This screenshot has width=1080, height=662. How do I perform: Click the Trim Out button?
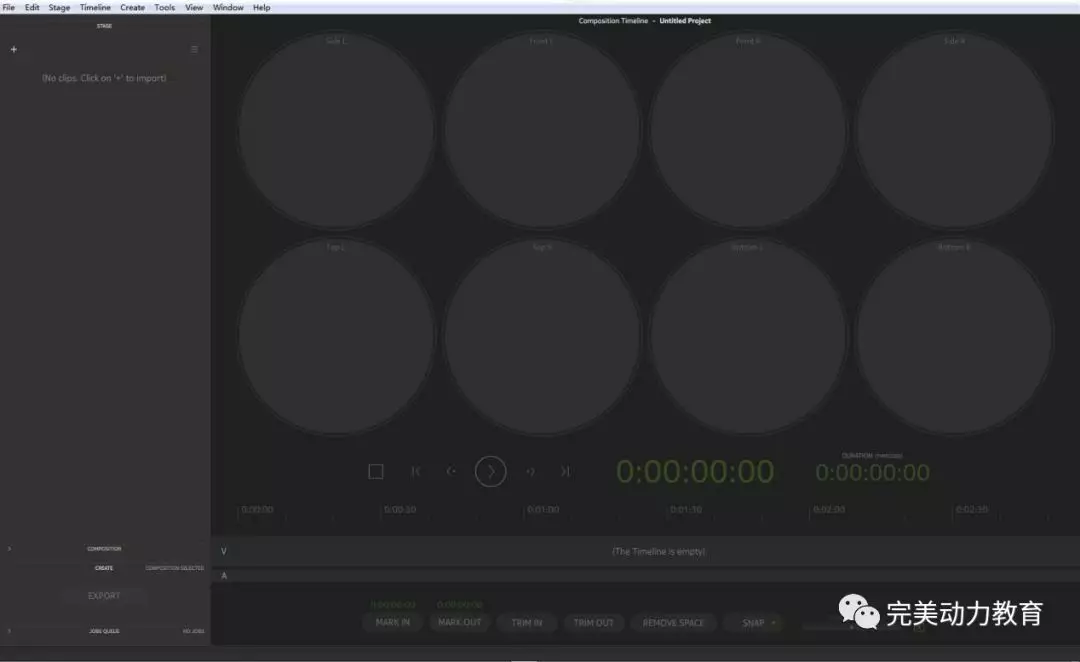[593, 623]
